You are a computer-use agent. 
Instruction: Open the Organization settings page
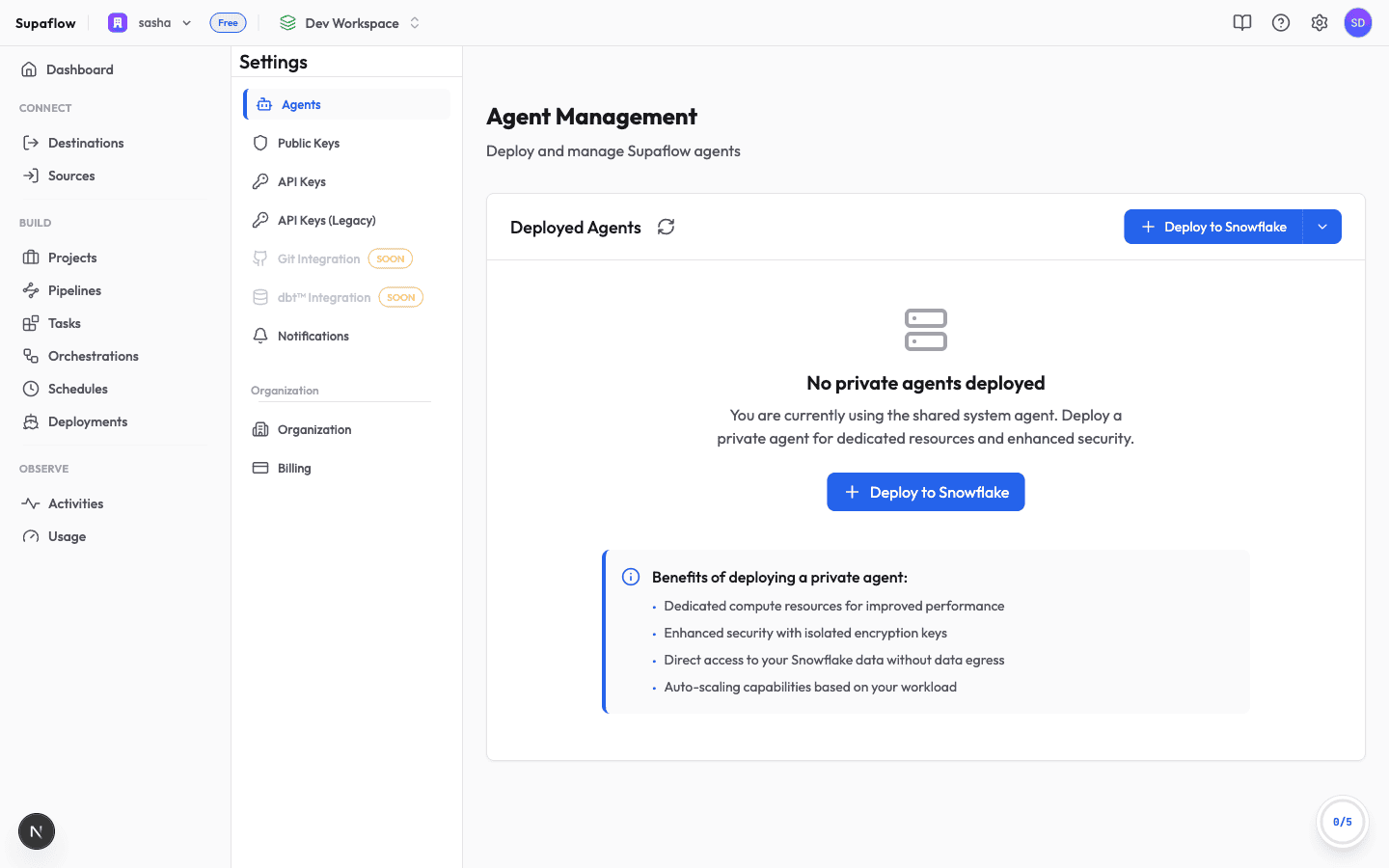pyautogui.click(x=347, y=429)
